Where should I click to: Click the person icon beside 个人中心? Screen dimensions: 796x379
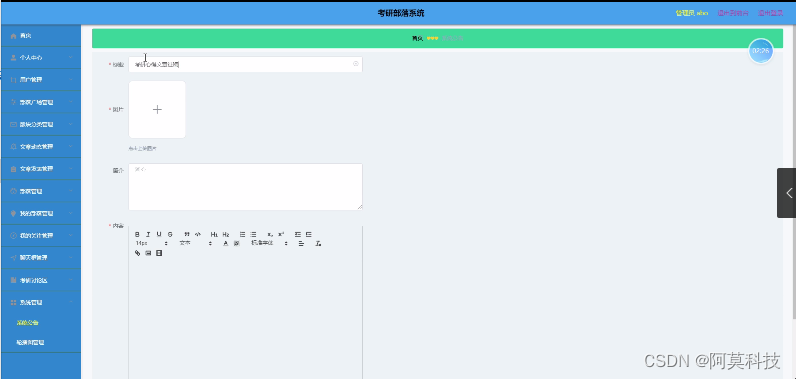[13, 58]
